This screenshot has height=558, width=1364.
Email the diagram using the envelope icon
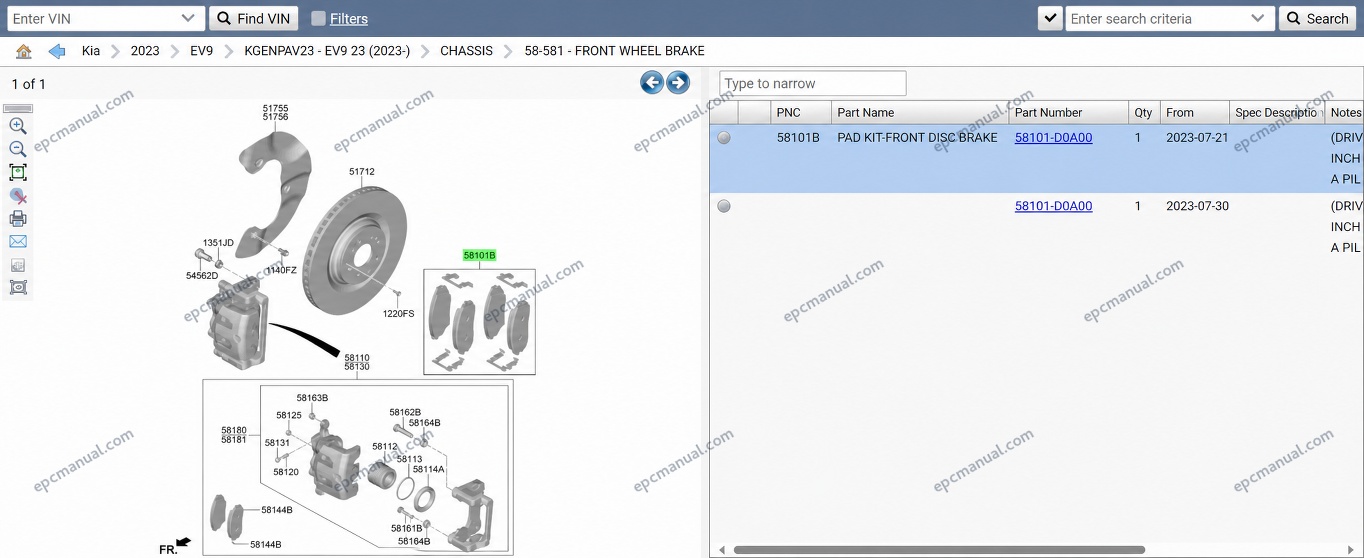17,242
